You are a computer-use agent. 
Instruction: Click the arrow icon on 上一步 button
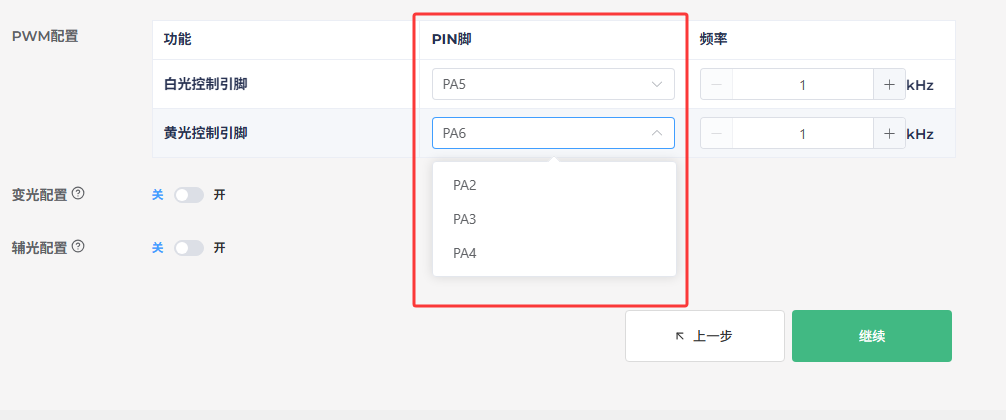pos(680,336)
